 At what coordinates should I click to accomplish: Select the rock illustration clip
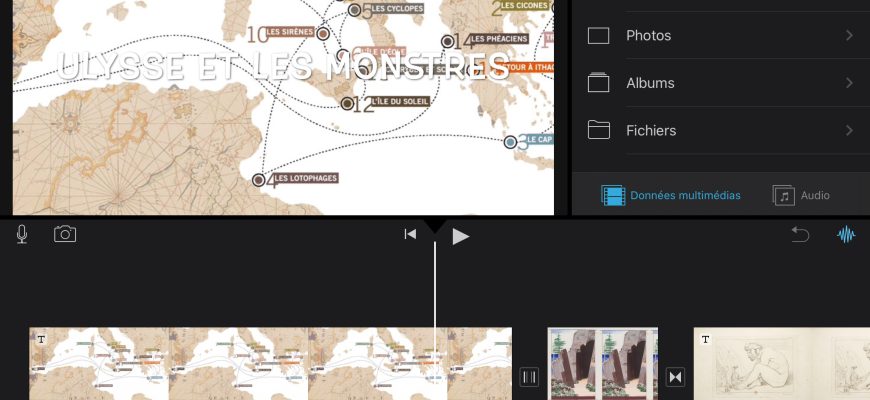[603, 363]
